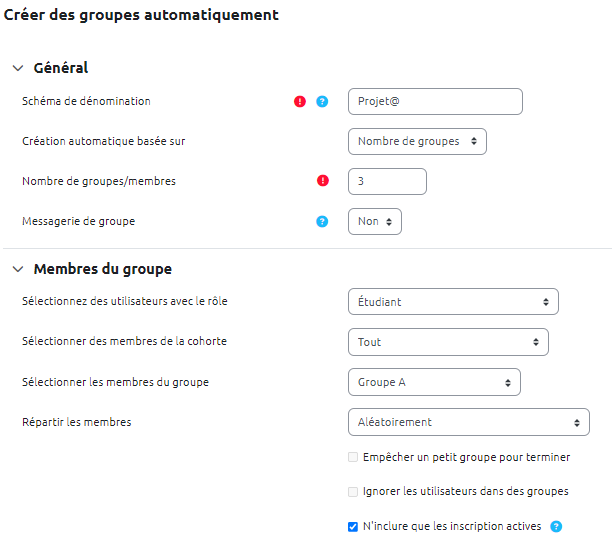Open the Étudiant role dropdown
Screen dimensions: 612x545
click(x=452, y=301)
